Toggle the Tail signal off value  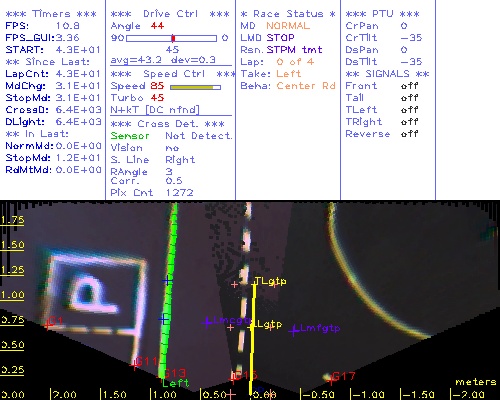click(409, 98)
